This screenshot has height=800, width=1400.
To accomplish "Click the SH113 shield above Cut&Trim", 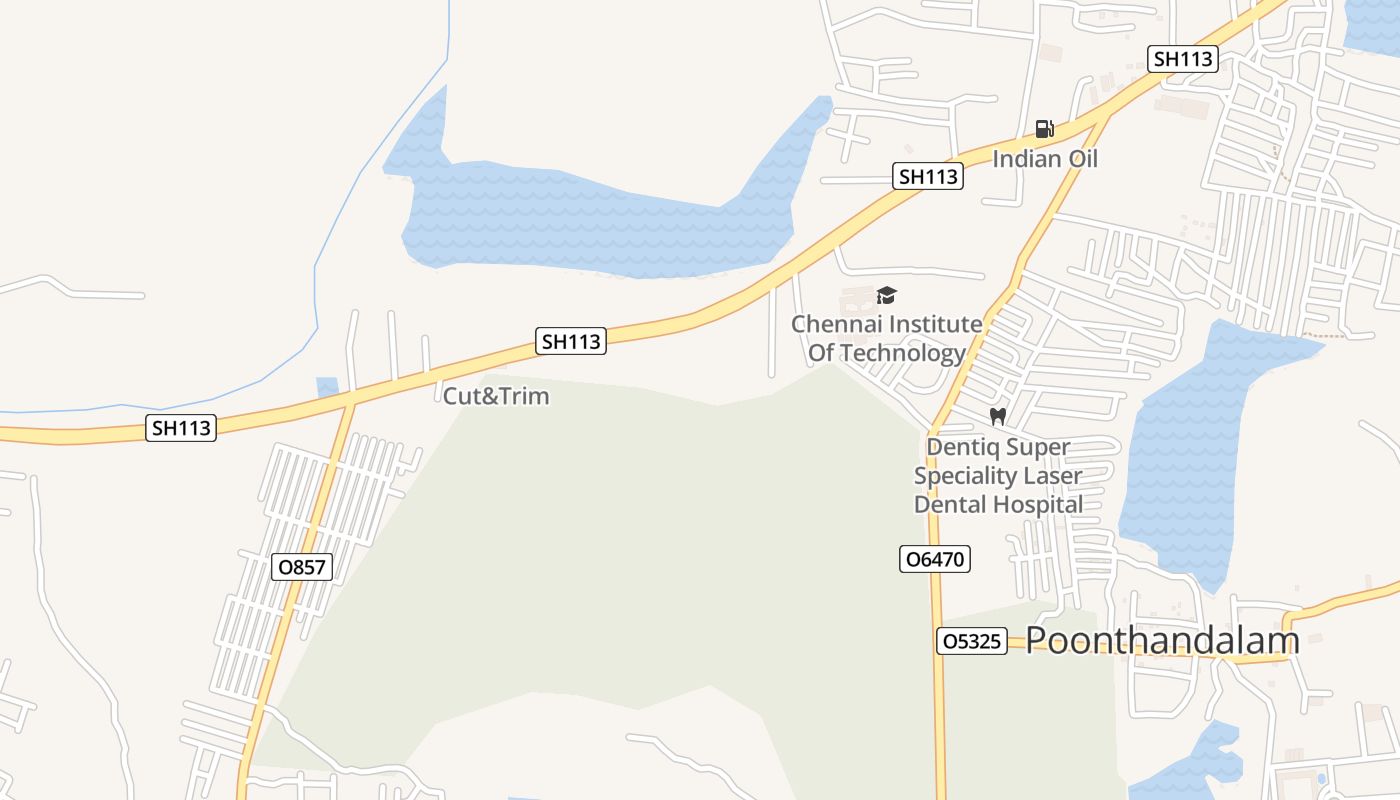I will coord(571,341).
